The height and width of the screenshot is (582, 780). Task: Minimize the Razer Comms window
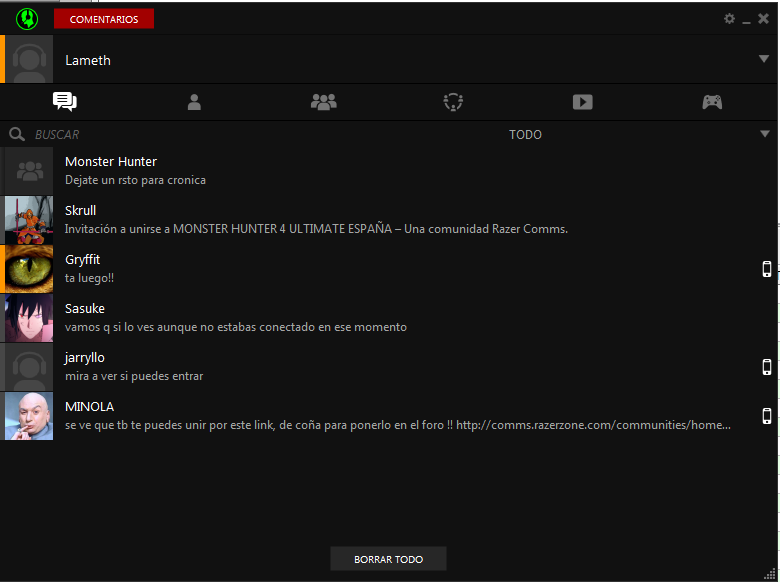coord(746,21)
